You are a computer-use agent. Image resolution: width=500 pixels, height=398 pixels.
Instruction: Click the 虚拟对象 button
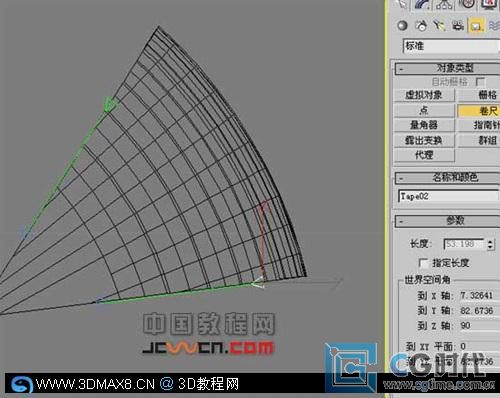tap(424, 95)
